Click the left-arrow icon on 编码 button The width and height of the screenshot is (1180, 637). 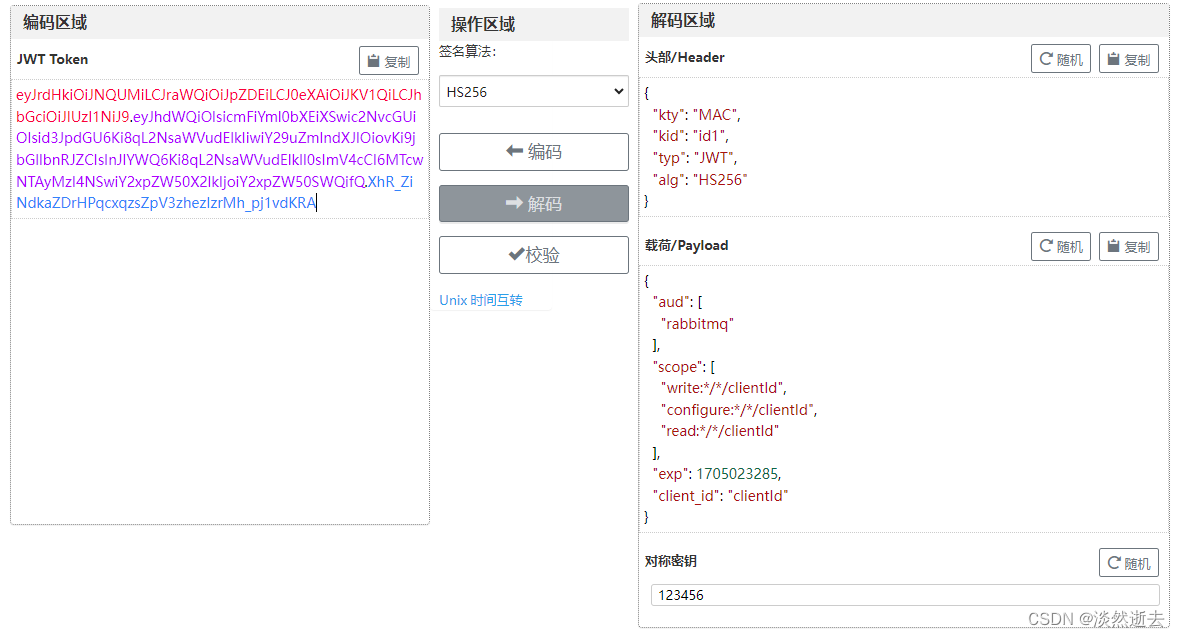point(515,151)
